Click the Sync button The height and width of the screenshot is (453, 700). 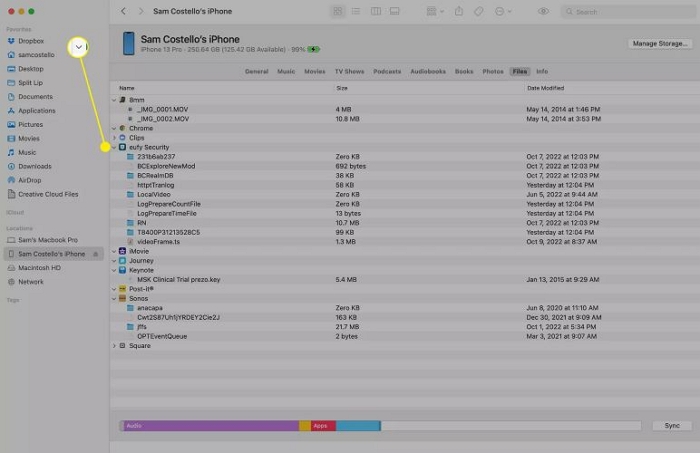671,425
